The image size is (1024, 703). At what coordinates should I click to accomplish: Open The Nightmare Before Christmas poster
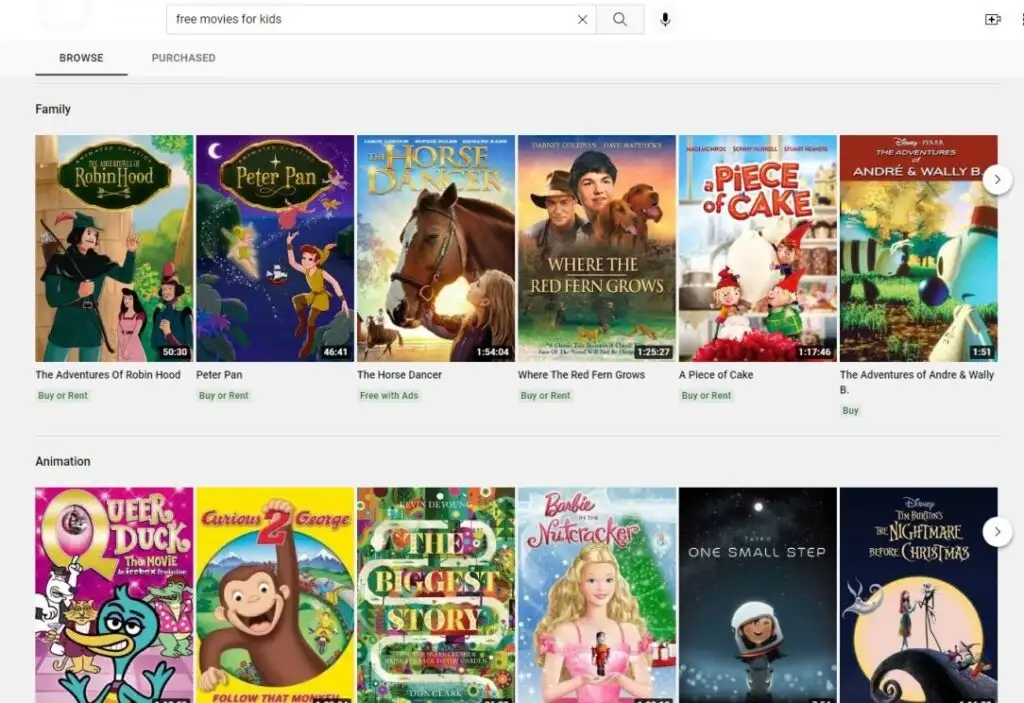tap(918, 595)
